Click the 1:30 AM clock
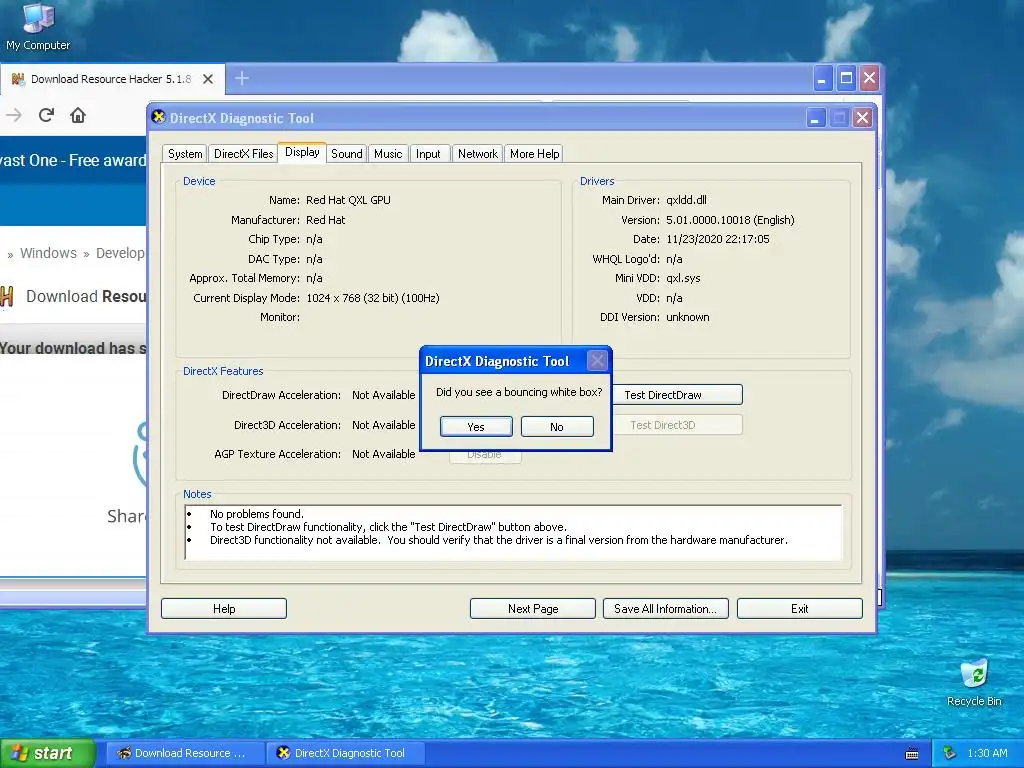The height and width of the screenshot is (768, 1024). click(x=987, y=753)
